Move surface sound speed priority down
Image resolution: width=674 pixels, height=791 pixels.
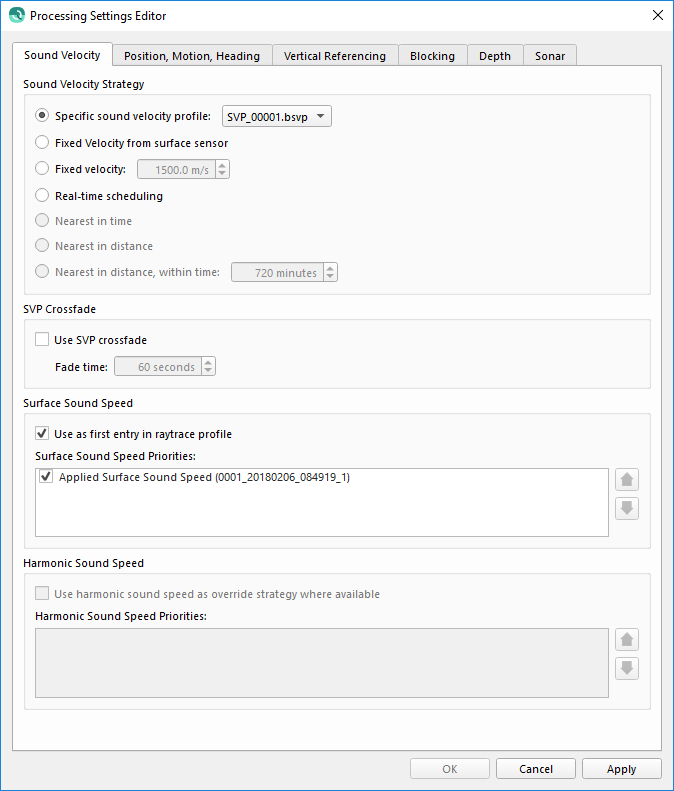627,508
